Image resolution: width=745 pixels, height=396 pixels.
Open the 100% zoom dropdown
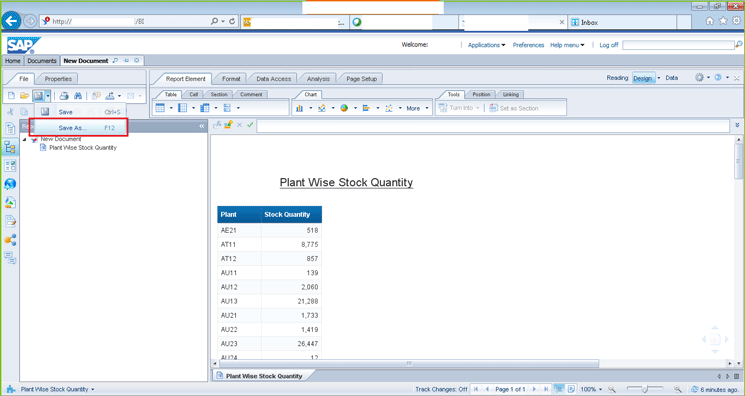click(x=591, y=389)
